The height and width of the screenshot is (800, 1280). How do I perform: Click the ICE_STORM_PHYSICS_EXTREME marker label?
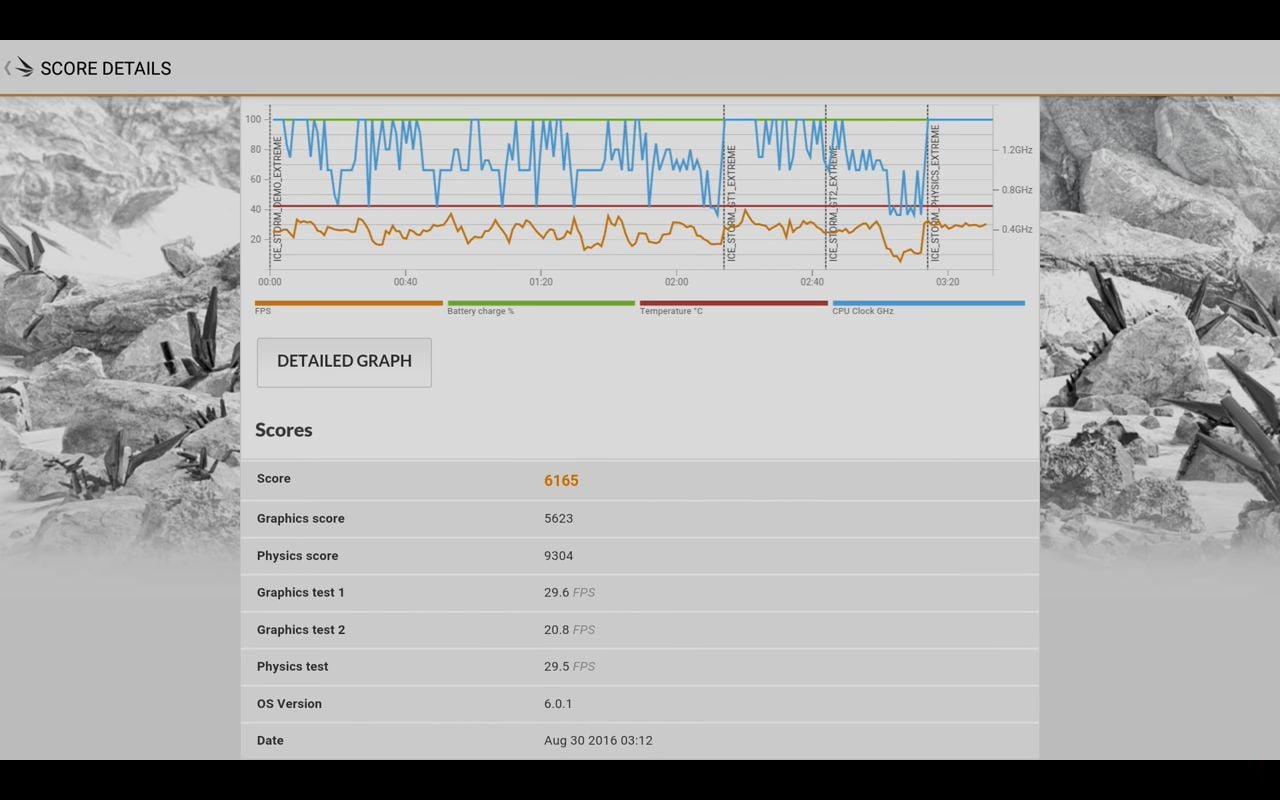click(x=936, y=193)
